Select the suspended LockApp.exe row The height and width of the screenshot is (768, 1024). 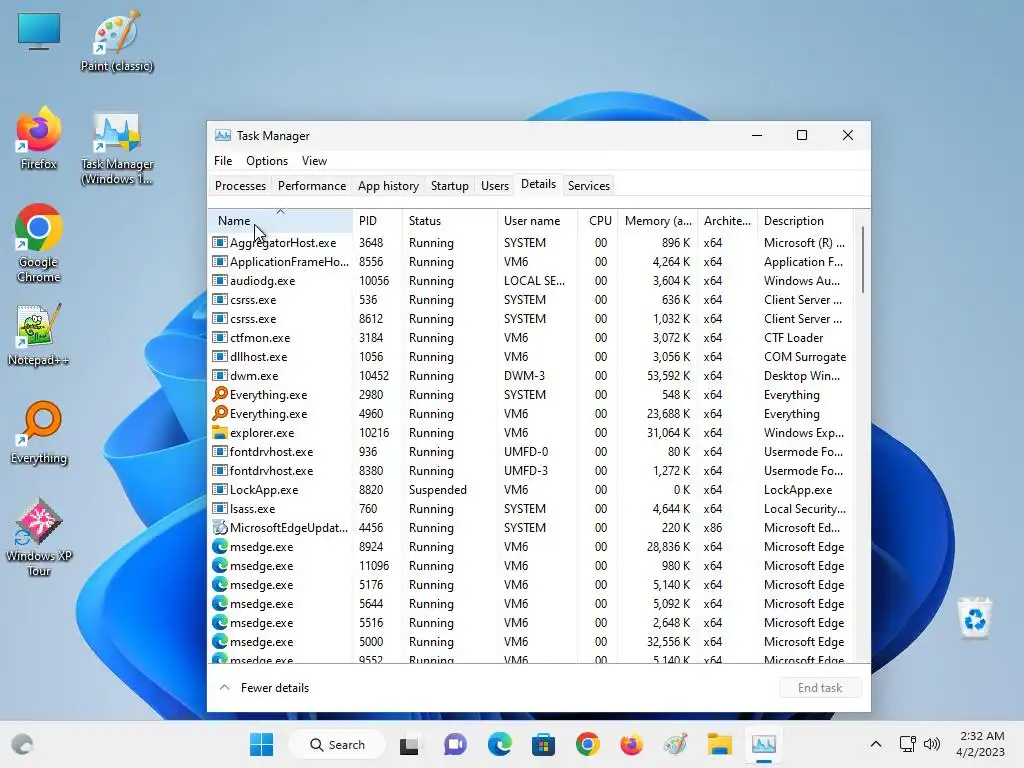[x=530, y=490]
